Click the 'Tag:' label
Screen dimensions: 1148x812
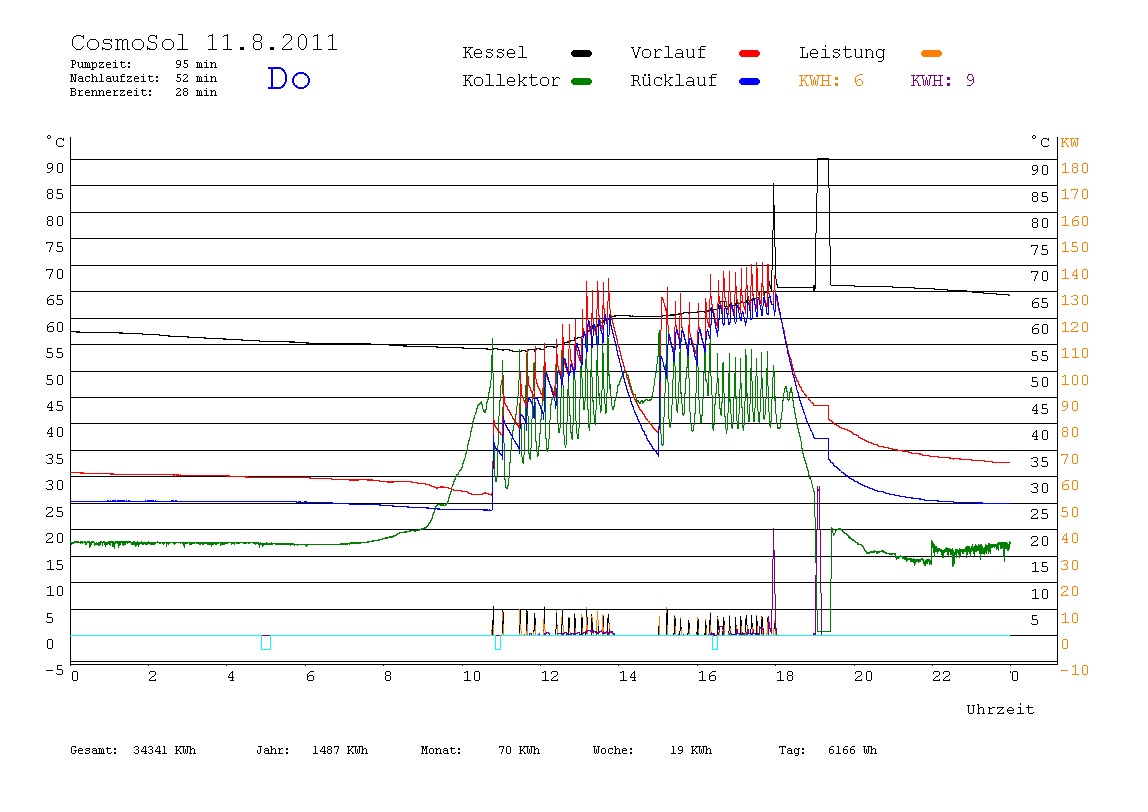pos(791,750)
